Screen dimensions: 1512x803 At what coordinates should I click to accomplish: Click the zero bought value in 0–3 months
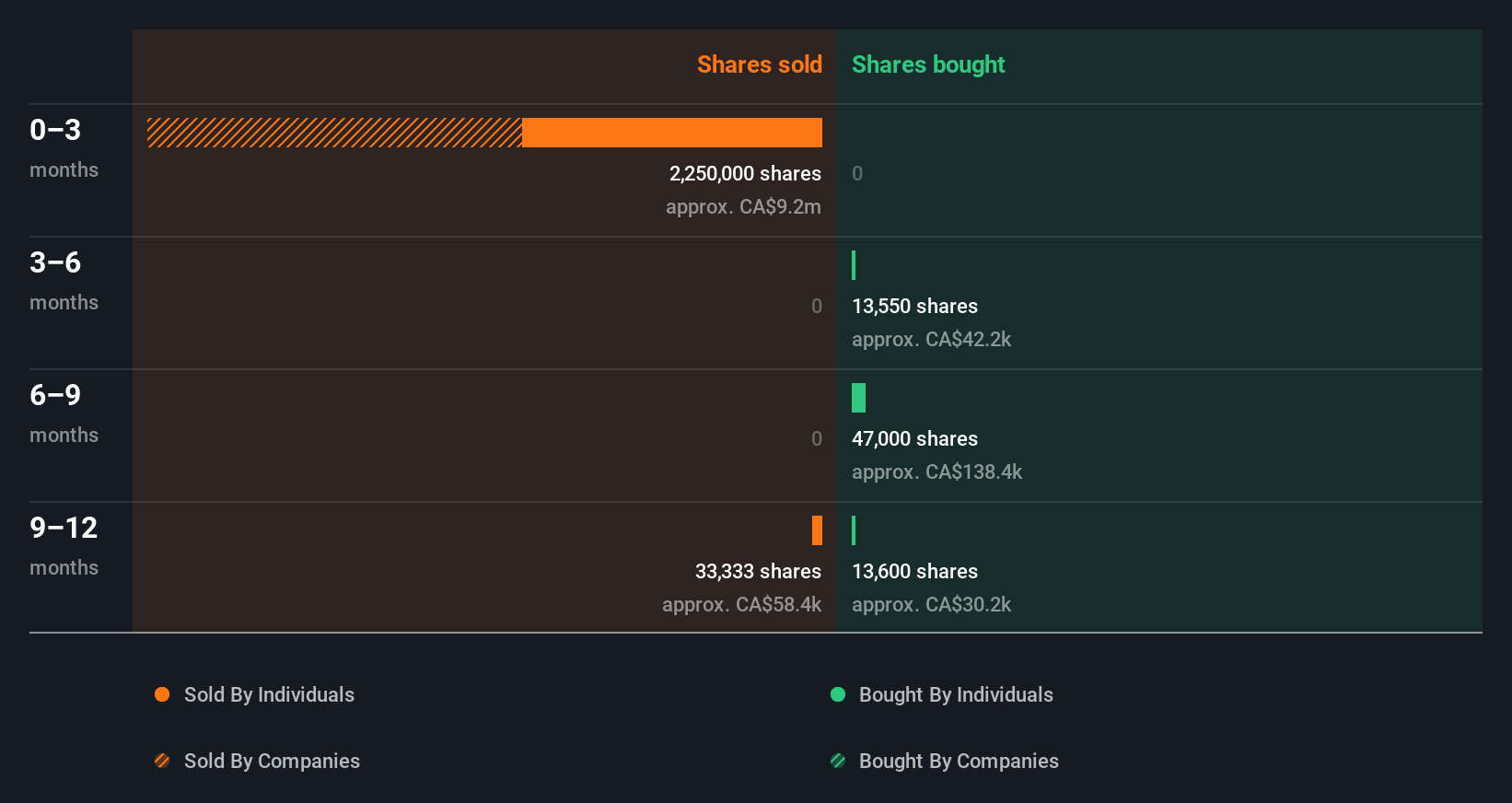click(x=857, y=173)
